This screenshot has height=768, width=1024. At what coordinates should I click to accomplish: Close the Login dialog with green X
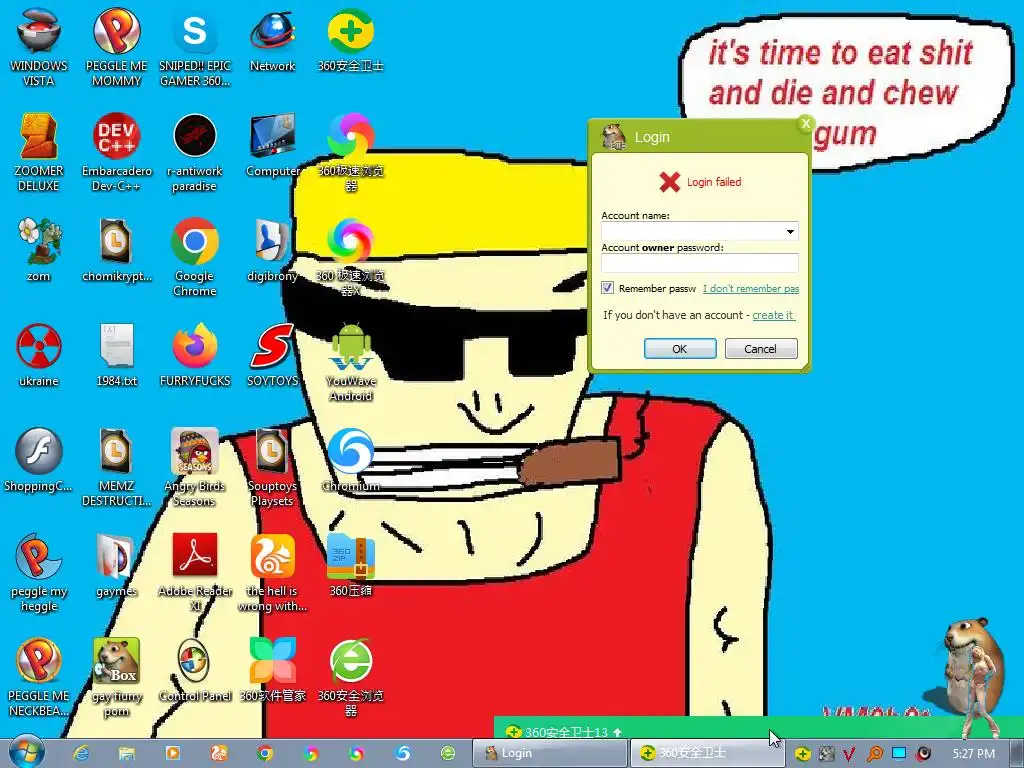[x=806, y=123]
